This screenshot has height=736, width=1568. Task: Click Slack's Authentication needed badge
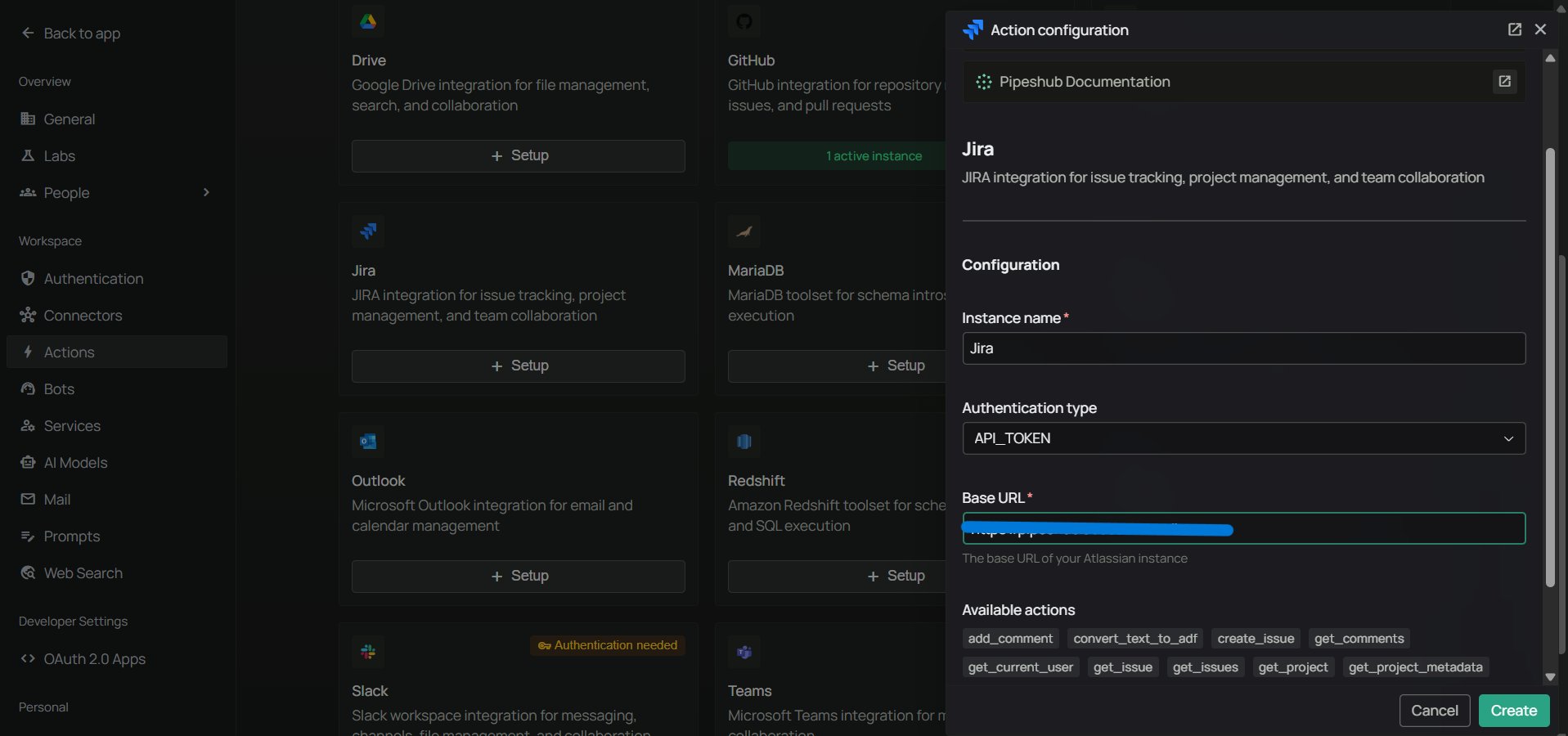click(x=608, y=645)
